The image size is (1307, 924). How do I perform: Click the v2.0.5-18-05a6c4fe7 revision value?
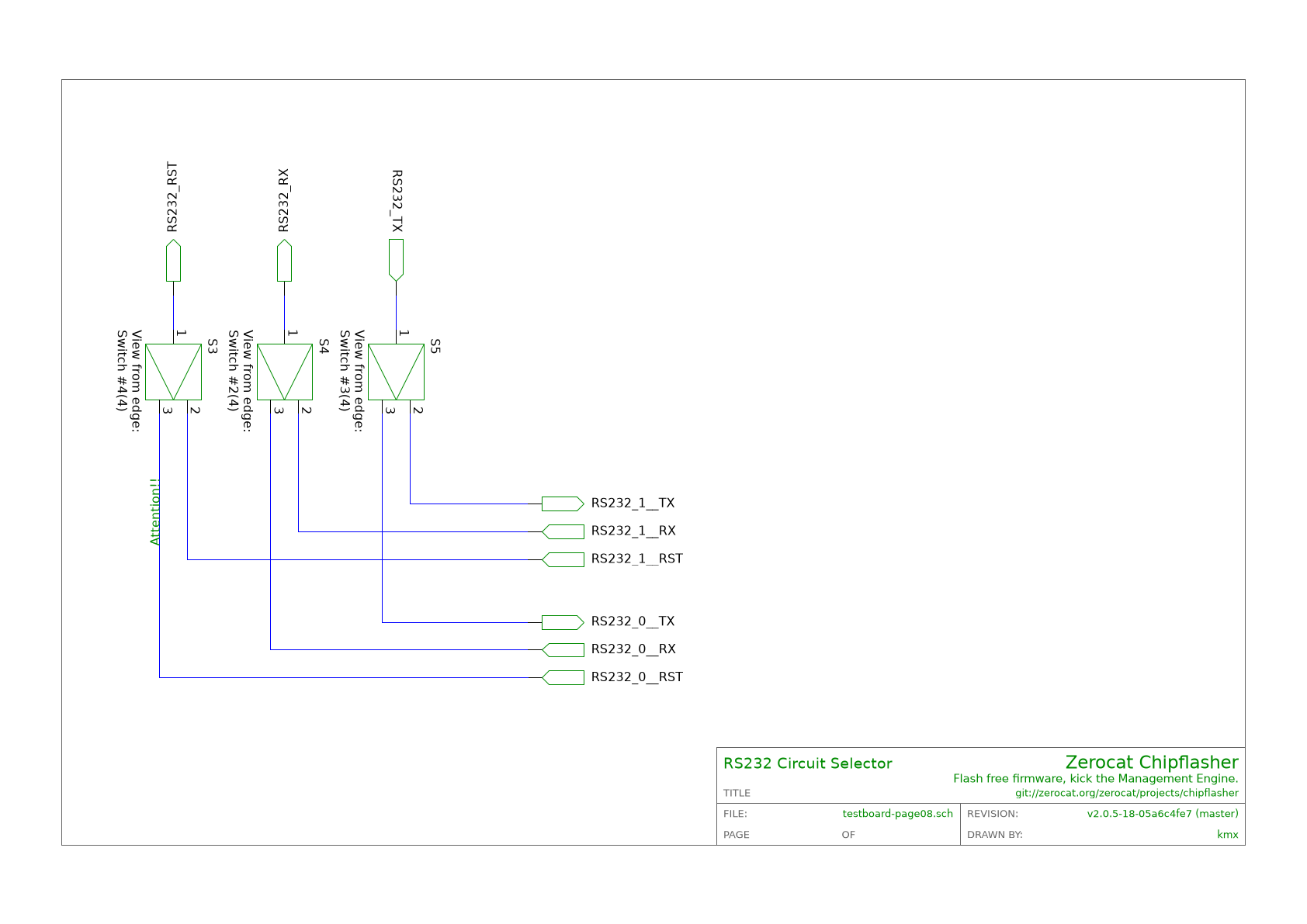click(x=1163, y=814)
